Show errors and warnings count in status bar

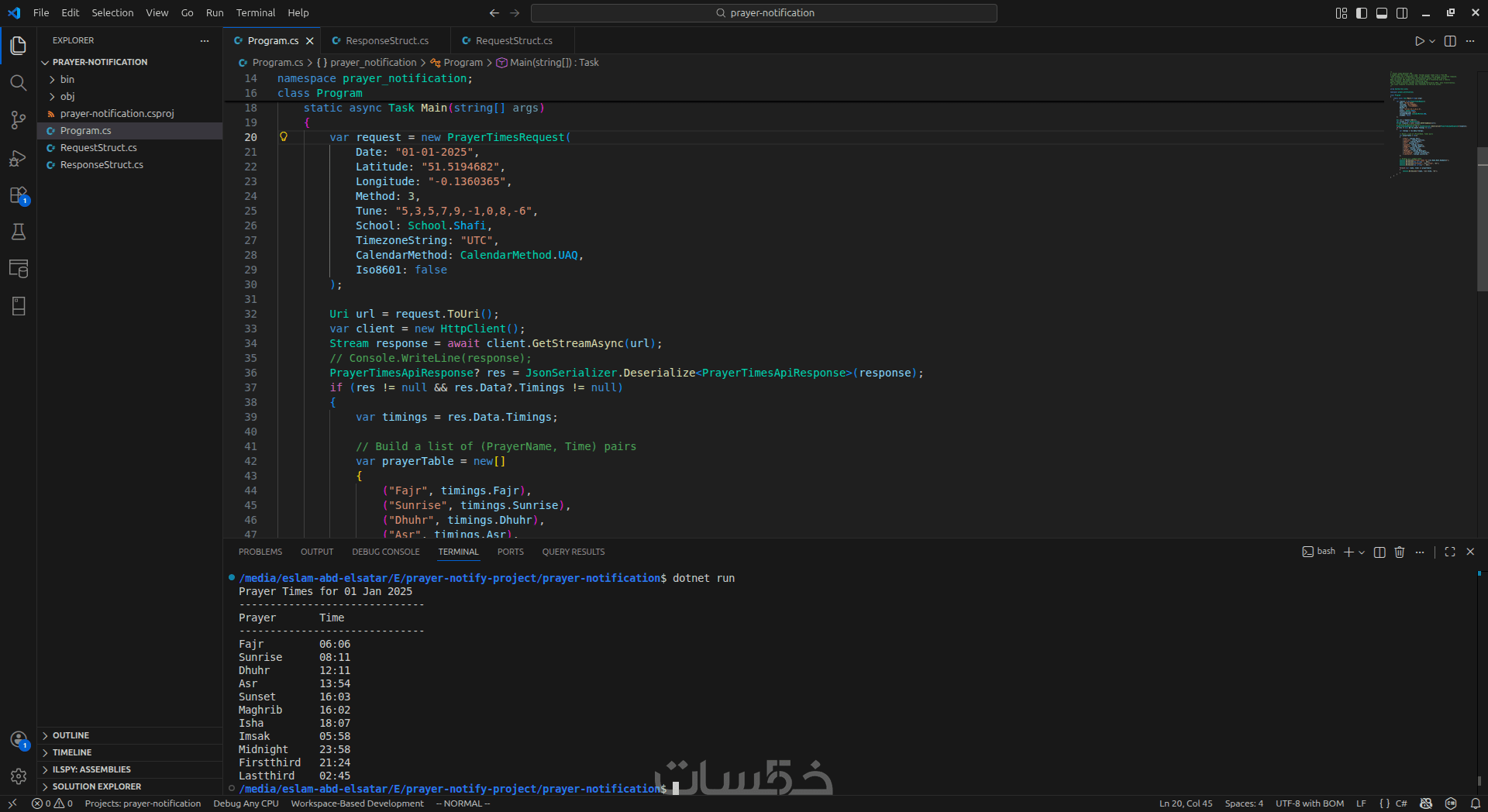tap(52, 803)
